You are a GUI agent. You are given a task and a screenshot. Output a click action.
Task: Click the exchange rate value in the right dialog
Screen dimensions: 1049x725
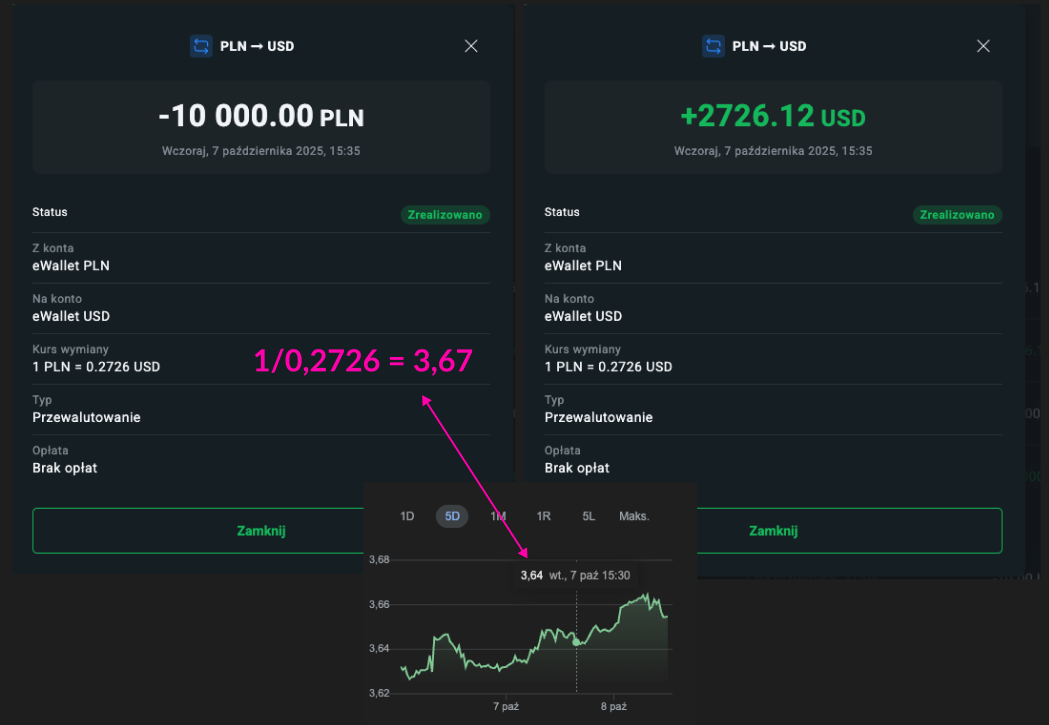tap(608, 367)
